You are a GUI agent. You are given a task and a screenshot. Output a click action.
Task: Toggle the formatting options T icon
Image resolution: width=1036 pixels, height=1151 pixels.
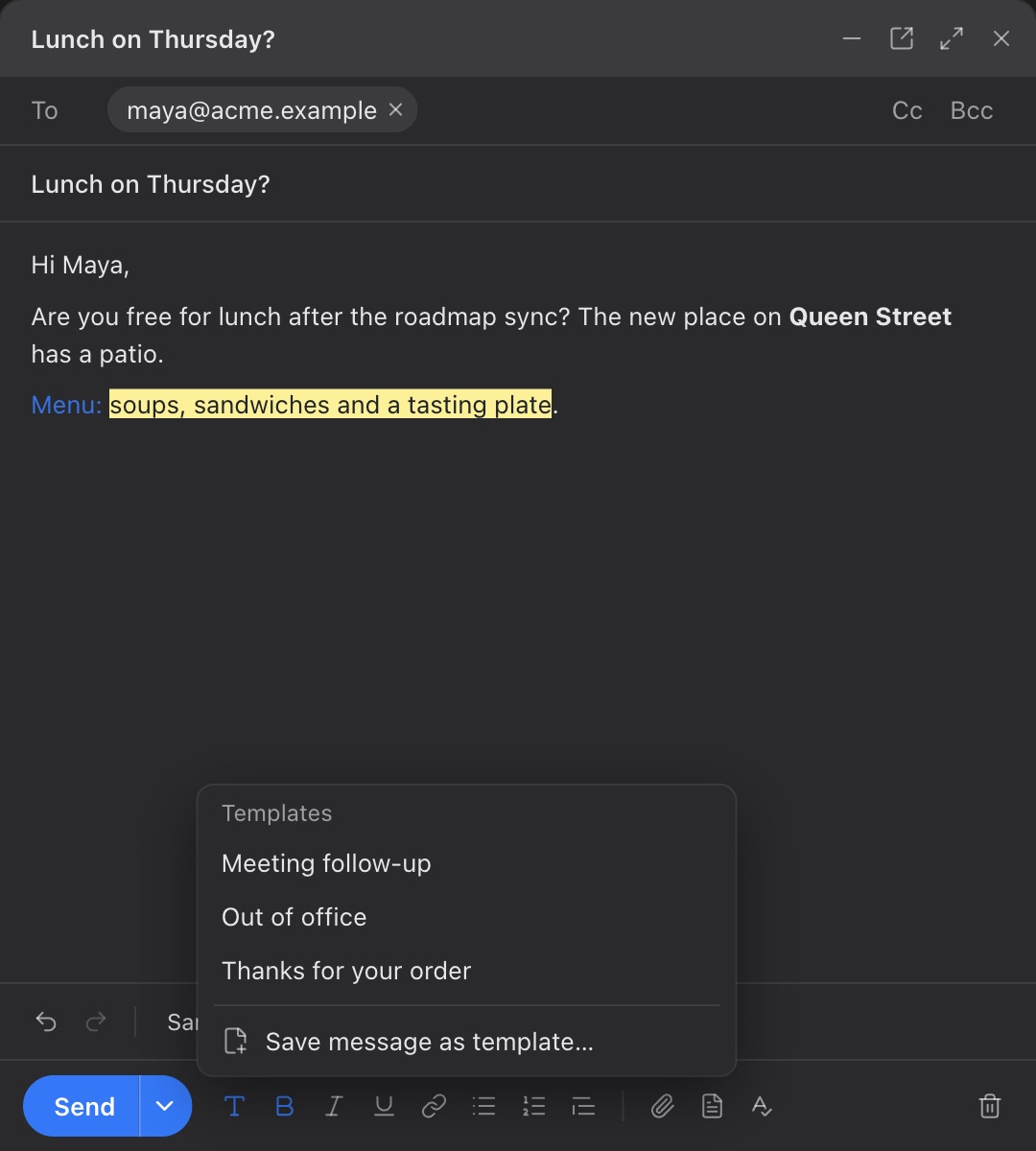coord(234,1106)
